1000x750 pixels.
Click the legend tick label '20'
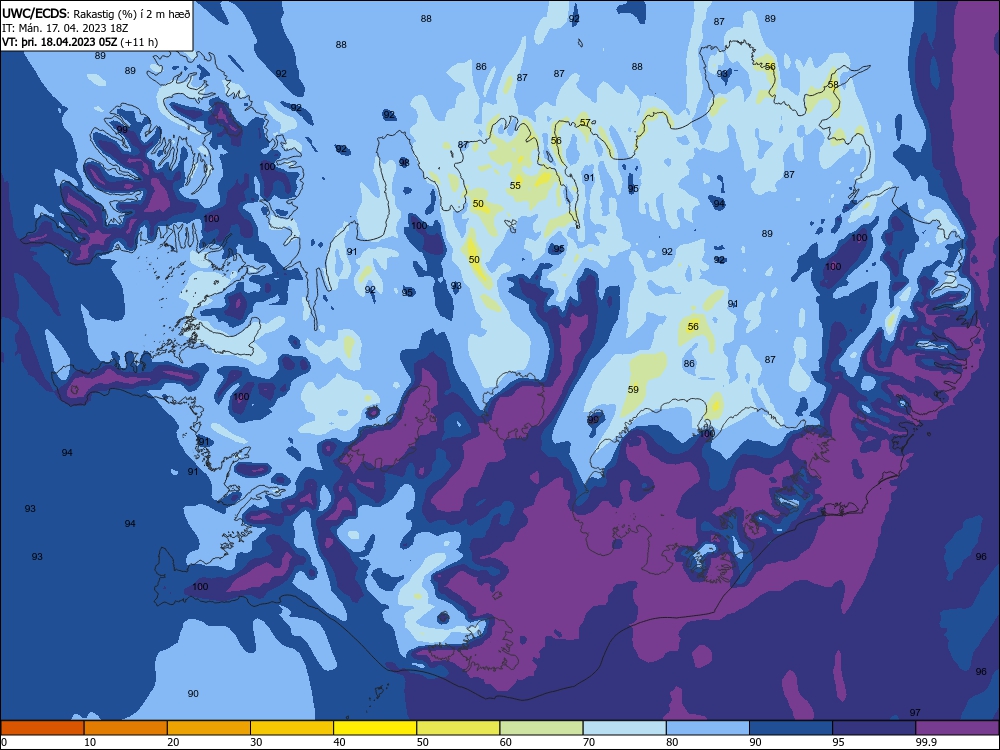point(173,742)
